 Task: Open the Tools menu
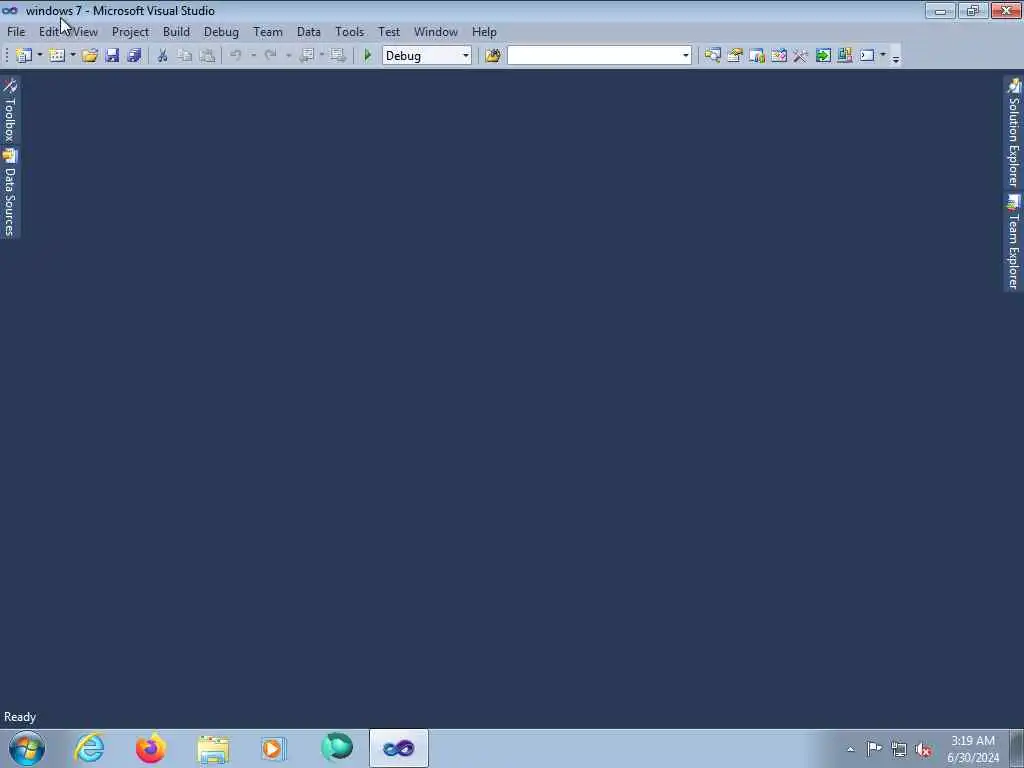349,31
